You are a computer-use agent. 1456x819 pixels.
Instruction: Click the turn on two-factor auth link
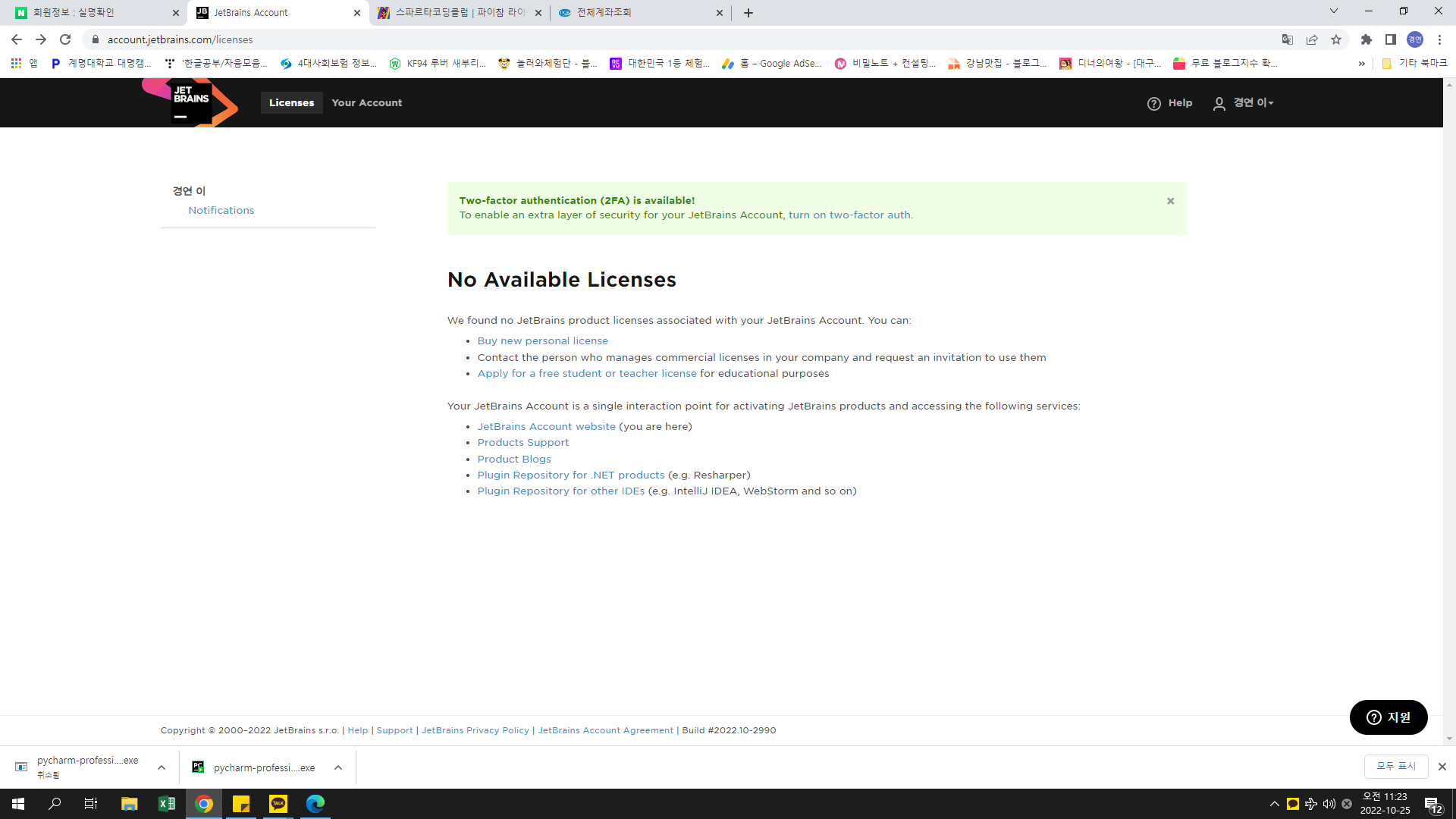coord(849,215)
